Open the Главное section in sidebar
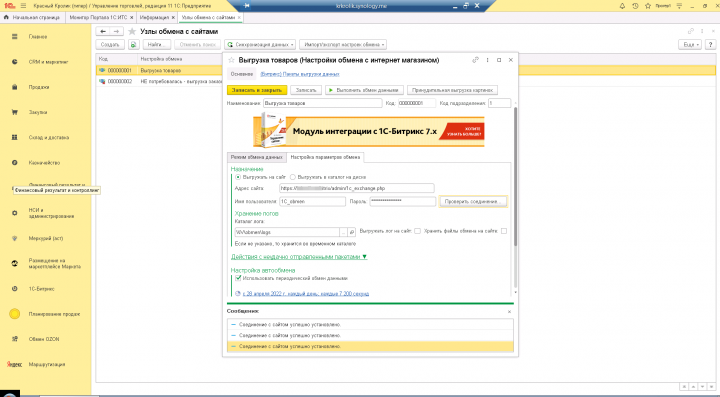This screenshot has width=720, height=397. pos(38,37)
